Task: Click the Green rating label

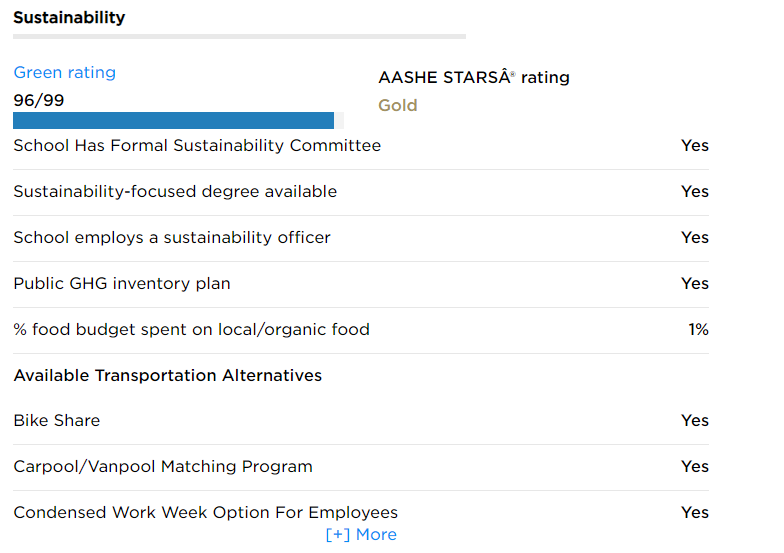Action: pos(64,73)
